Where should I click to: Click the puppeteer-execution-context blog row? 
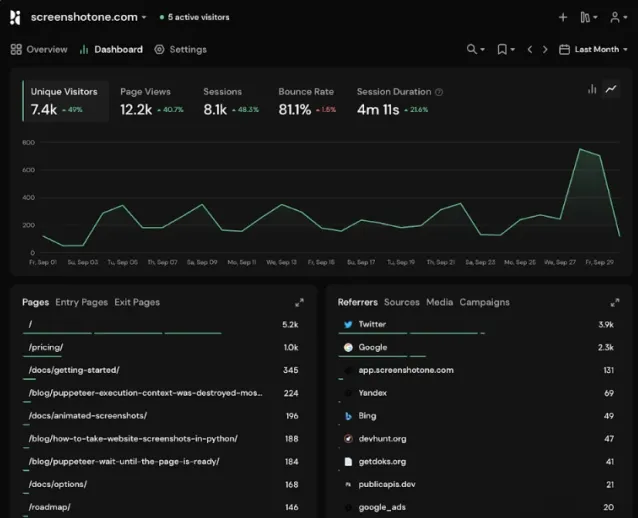(x=161, y=393)
